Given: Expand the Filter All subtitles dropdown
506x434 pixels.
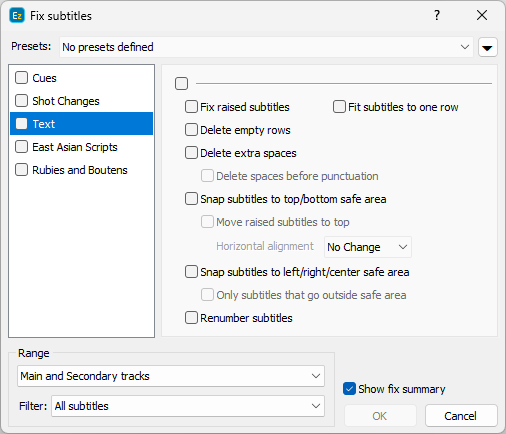Looking at the screenshot, I should tap(188, 406).
